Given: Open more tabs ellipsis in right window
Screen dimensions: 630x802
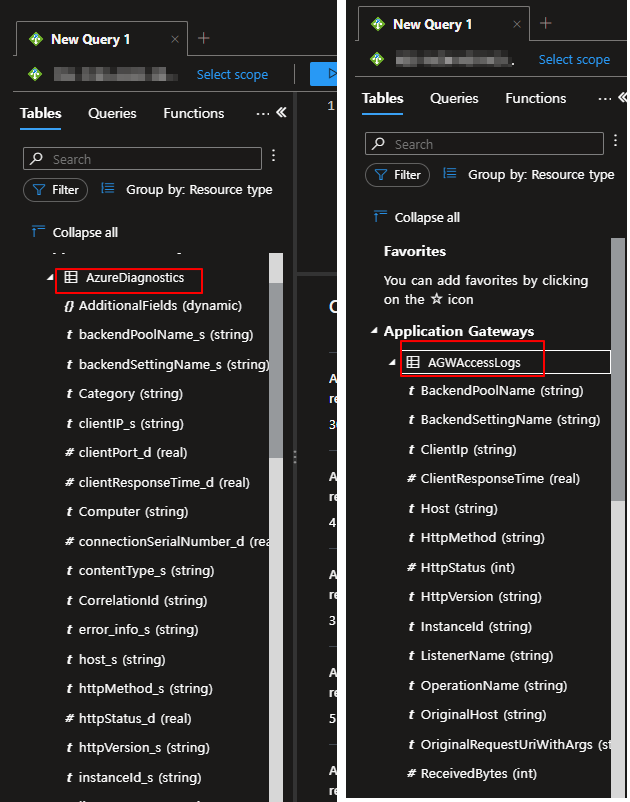Looking at the screenshot, I should (x=604, y=98).
